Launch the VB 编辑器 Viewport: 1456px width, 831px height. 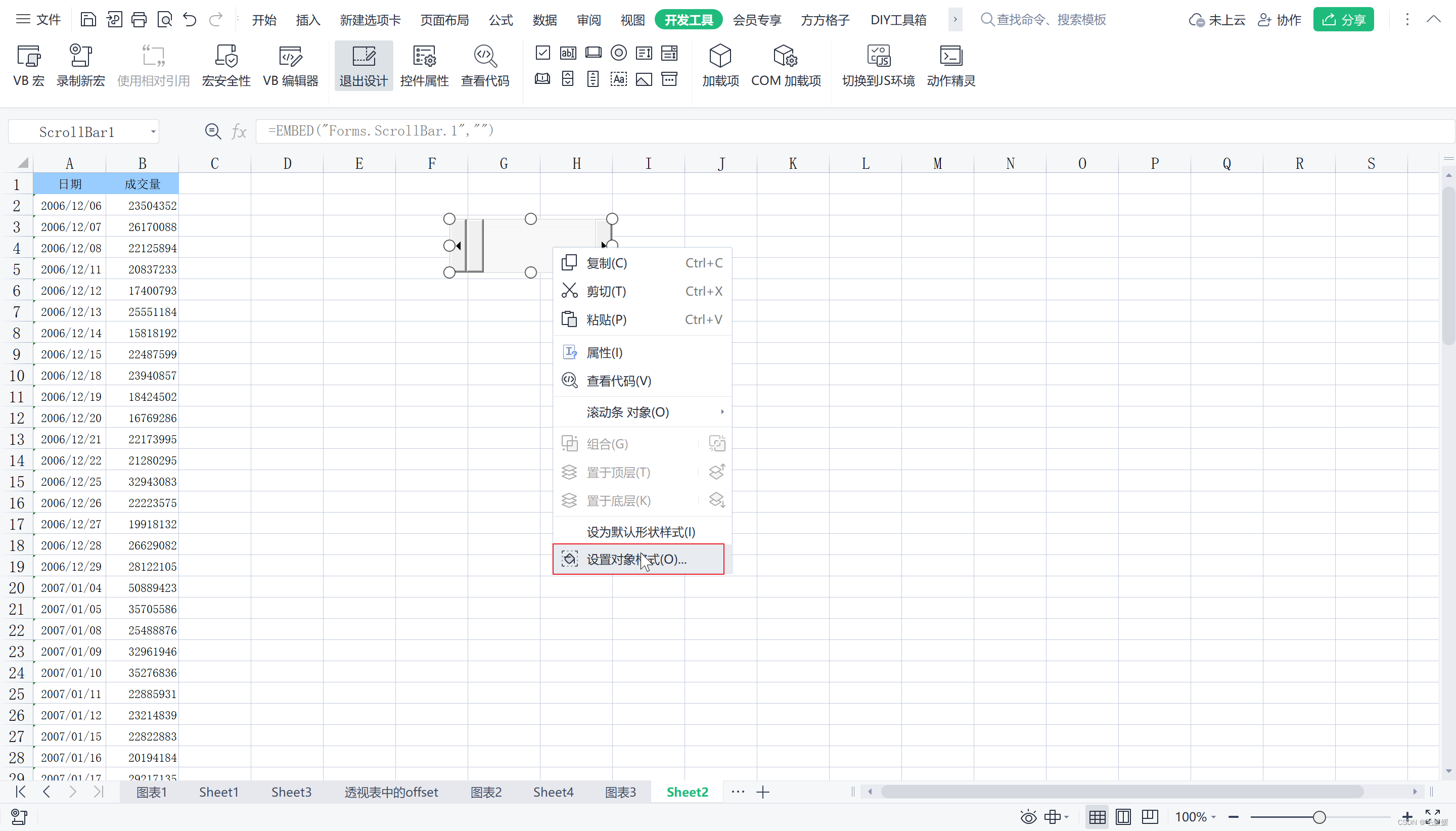(291, 66)
